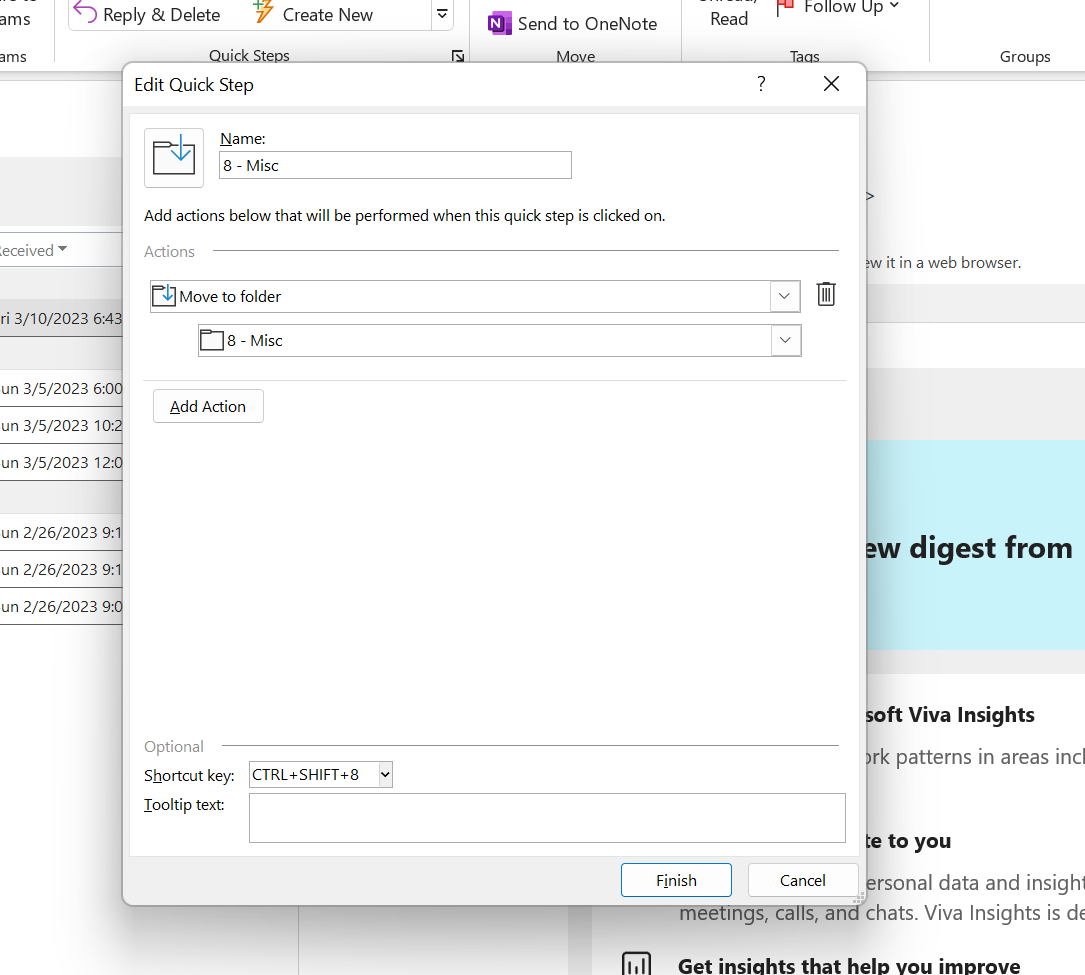Image resolution: width=1085 pixels, height=975 pixels.
Task: Click the OneNote icon in the ribbon
Action: click(499, 24)
